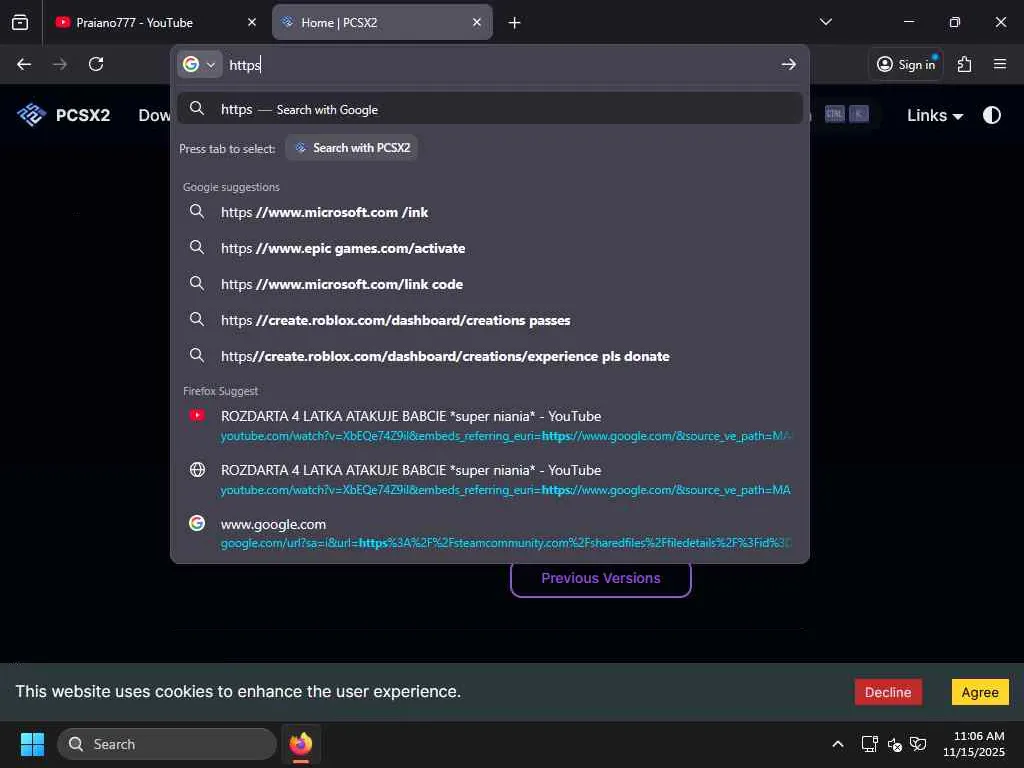Pick suggestion epic games.com/activate

[490, 248]
